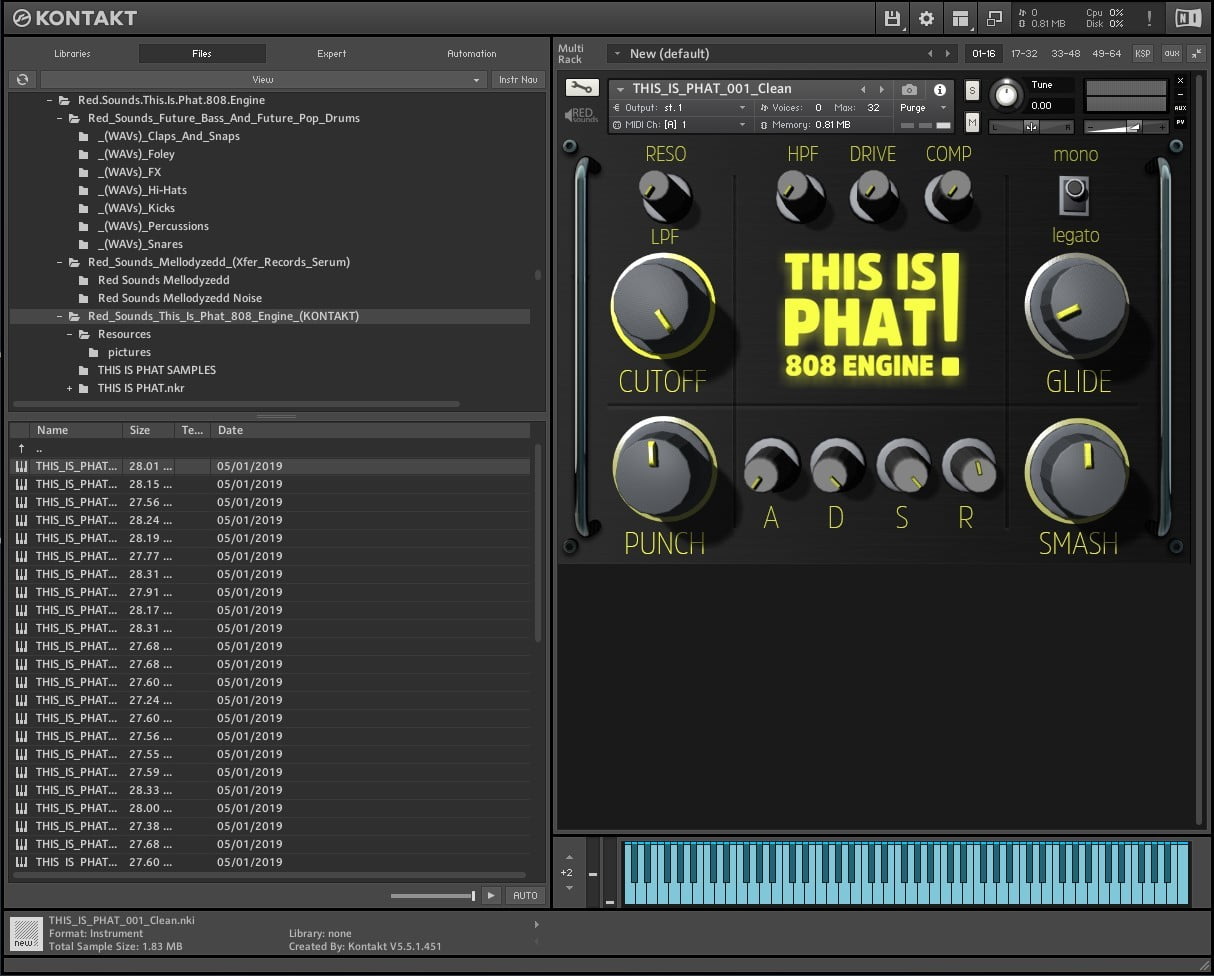1214x976 pixels.
Task: Sort the file list by the Name column
Action: 77,430
